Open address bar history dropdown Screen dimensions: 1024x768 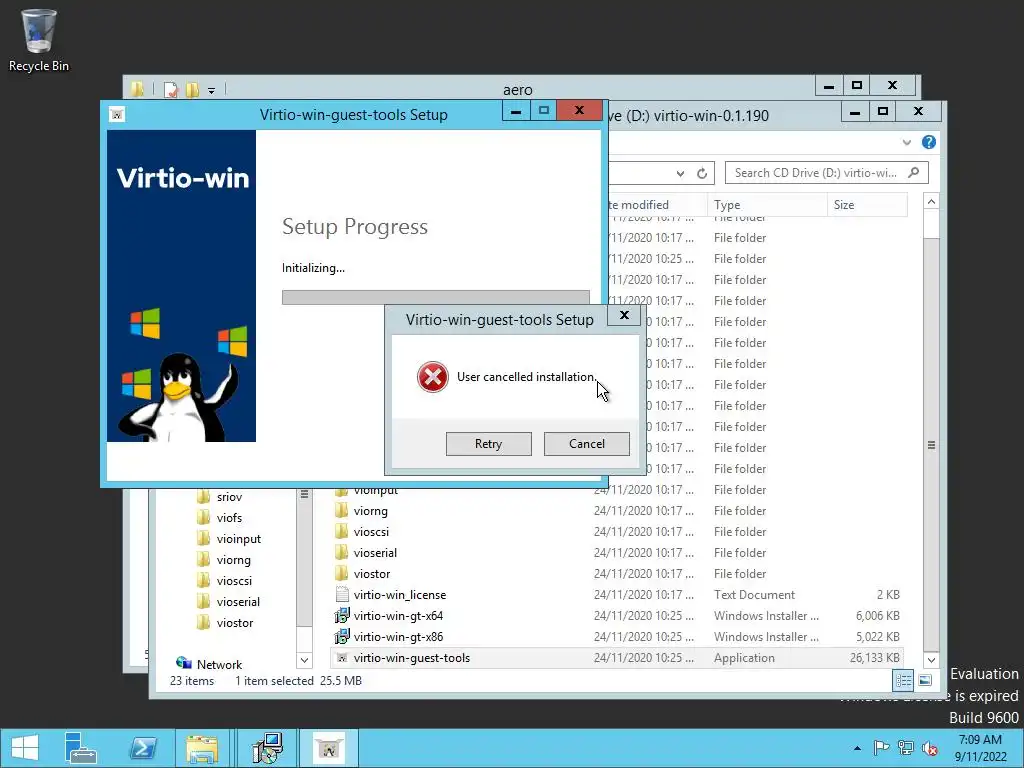point(680,173)
